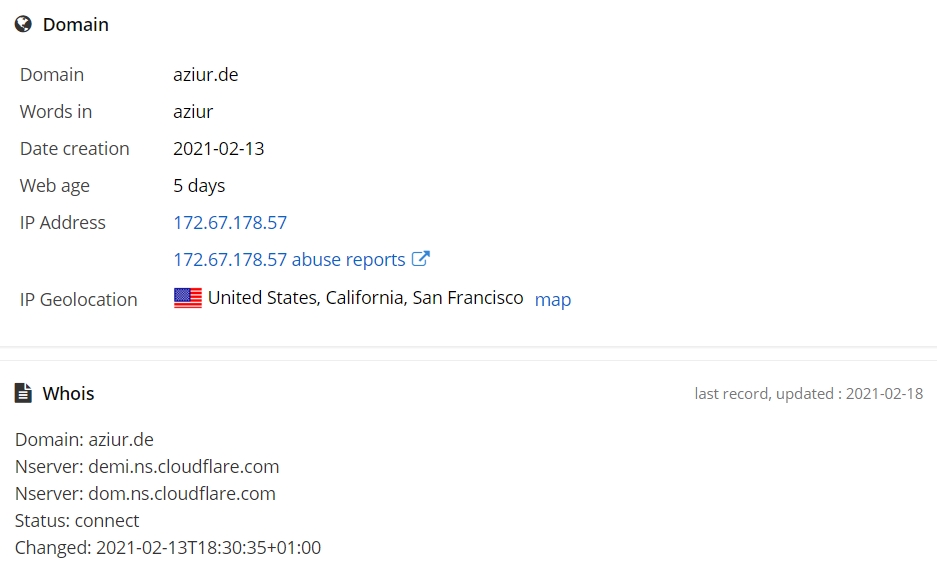Click the 'Nserver: demi.ns.cloudflare.com' line
937x566 pixels.
pos(147,466)
